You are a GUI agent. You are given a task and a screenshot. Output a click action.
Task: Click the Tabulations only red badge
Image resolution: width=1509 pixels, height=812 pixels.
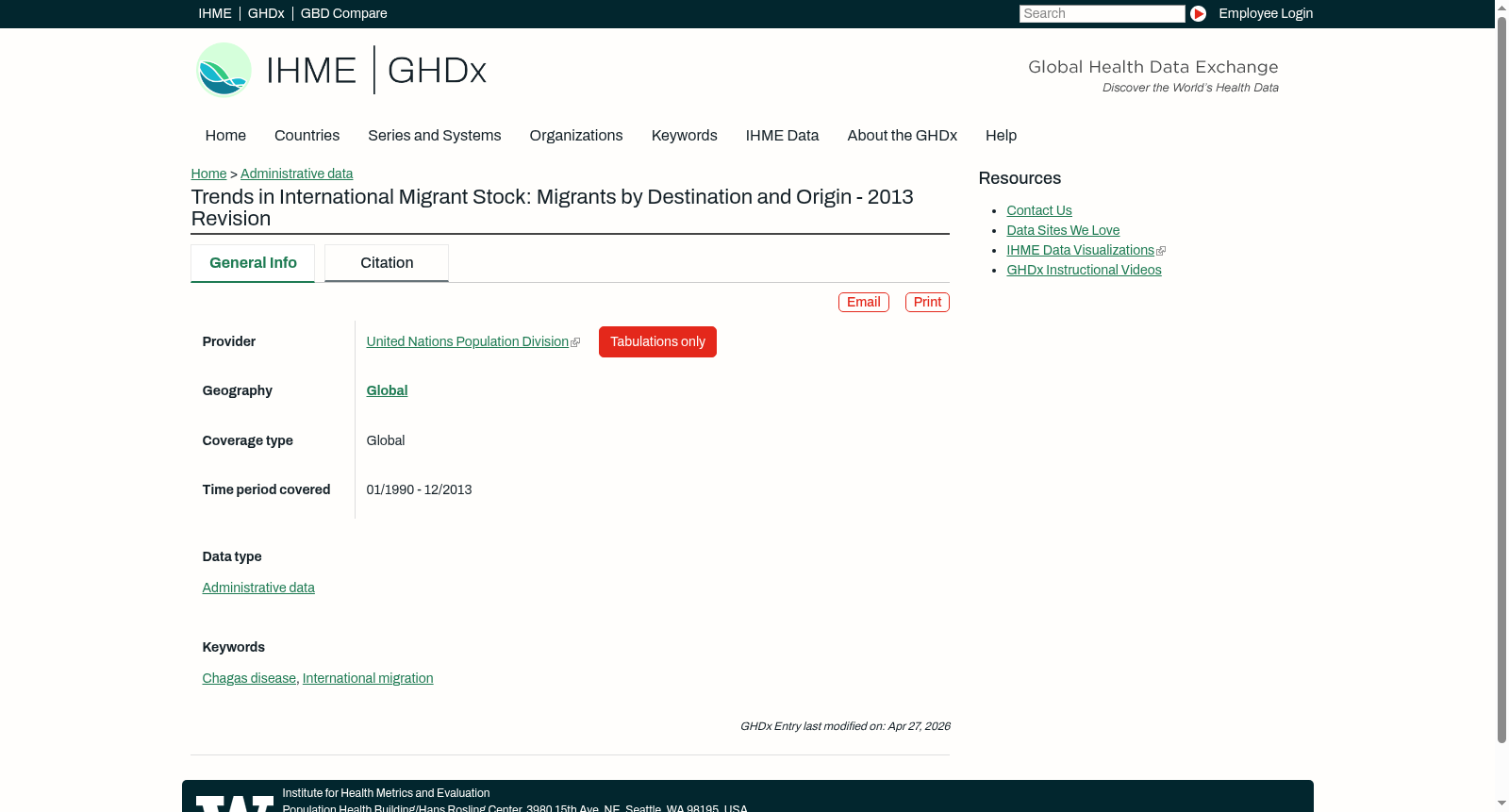[657, 341]
